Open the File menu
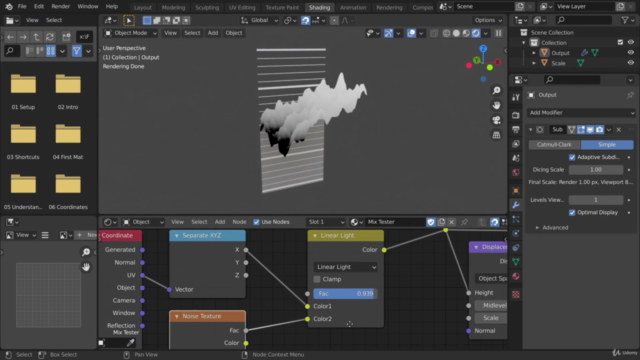The height and width of the screenshot is (360, 640). [x=22, y=7]
